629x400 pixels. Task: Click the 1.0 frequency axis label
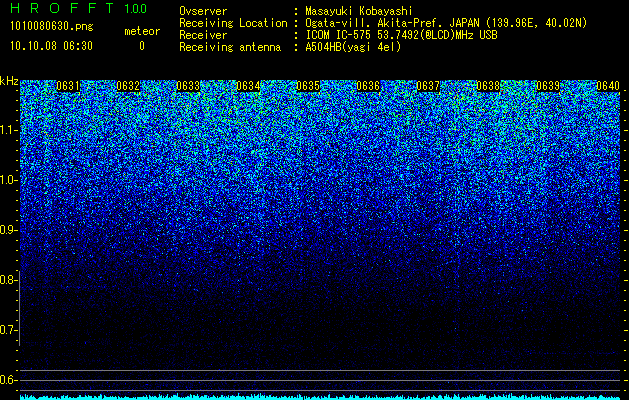coord(8,180)
